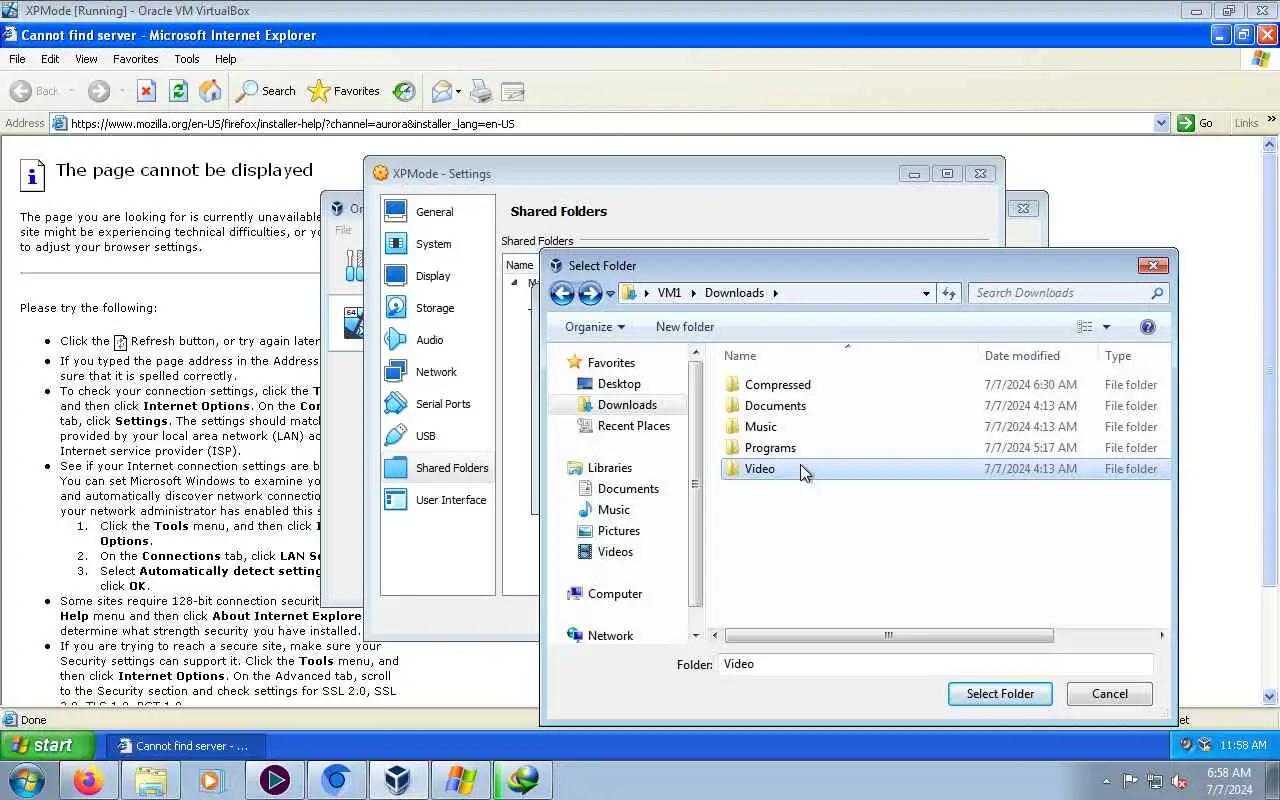
Task: Click the Go button beside address bar
Action: tap(1196, 123)
